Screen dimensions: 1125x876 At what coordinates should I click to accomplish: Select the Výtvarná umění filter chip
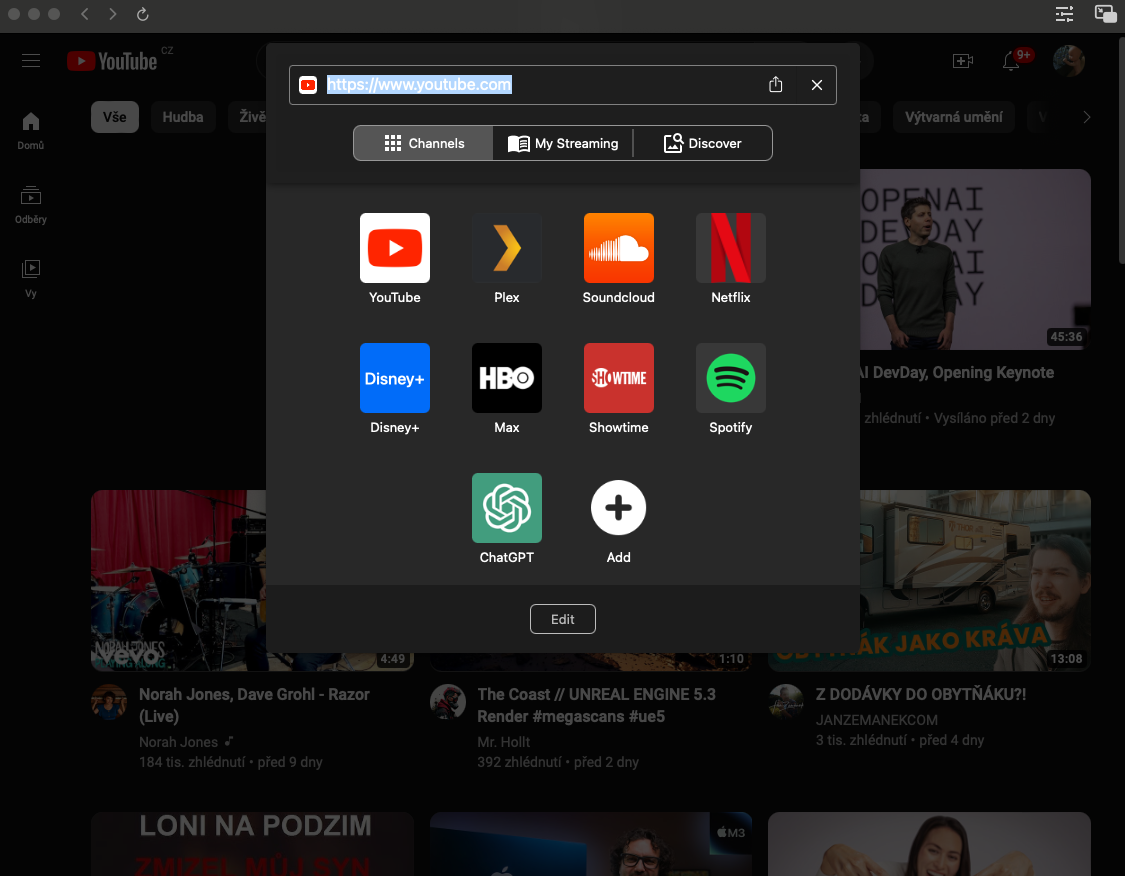tap(954, 117)
